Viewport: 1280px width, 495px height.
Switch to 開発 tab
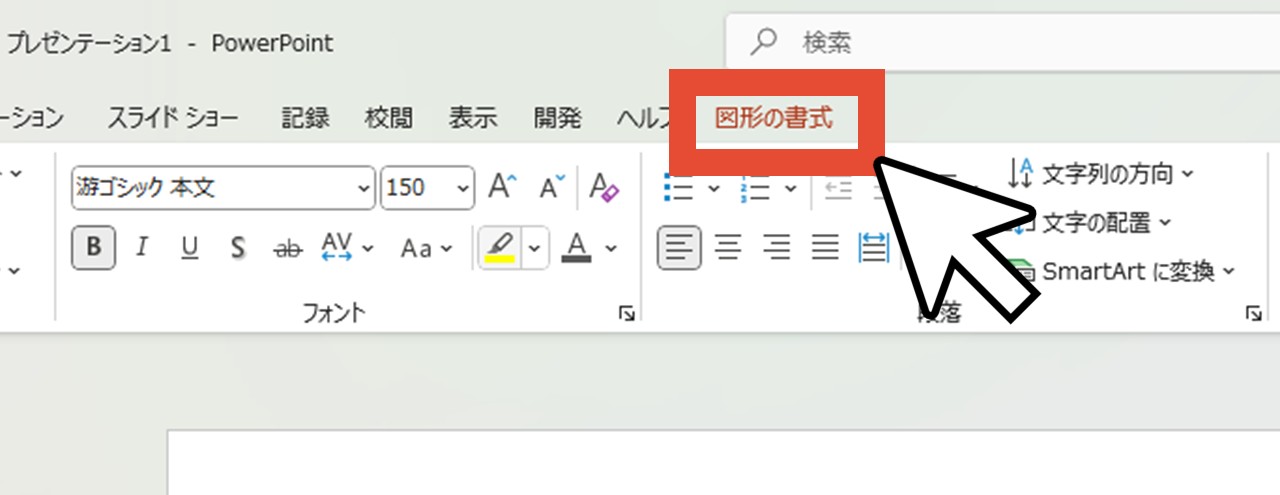coord(557,118)
